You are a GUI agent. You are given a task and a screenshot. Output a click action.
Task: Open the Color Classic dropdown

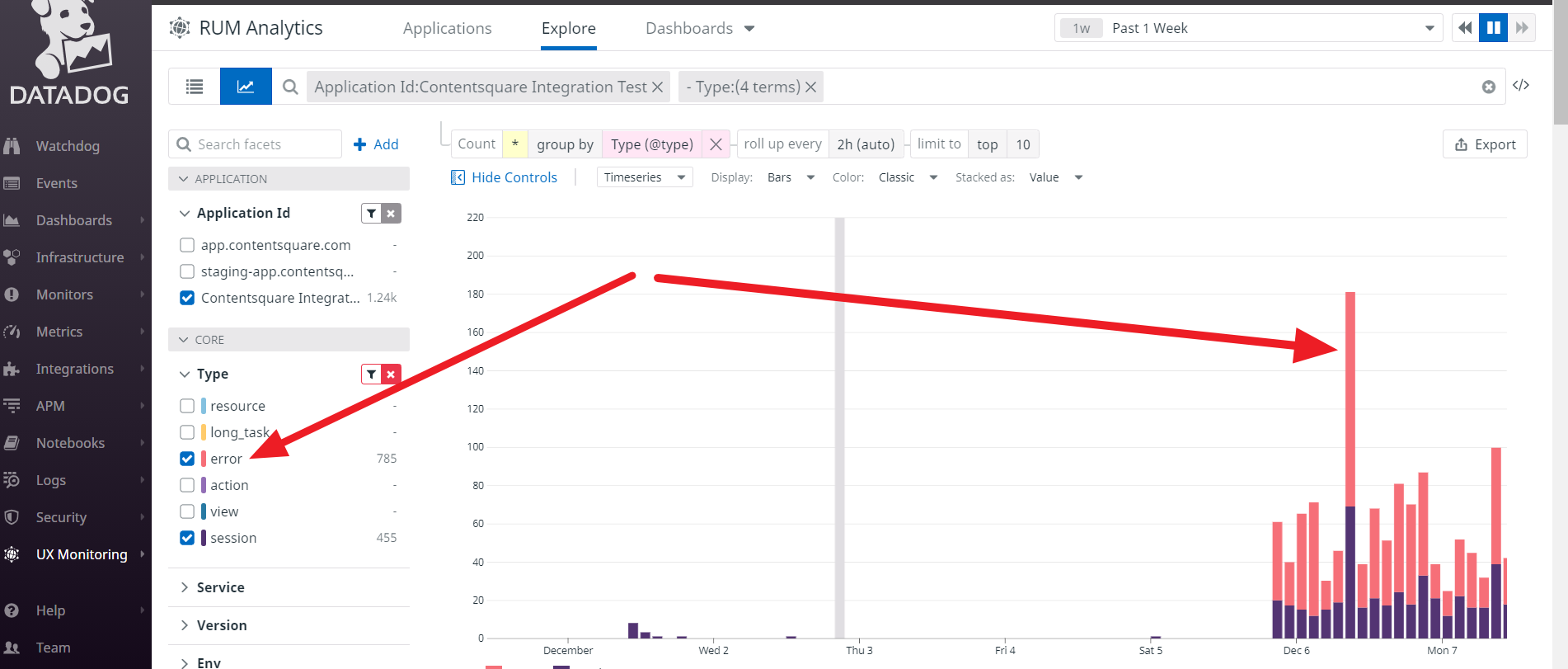(x=908, y=177)
